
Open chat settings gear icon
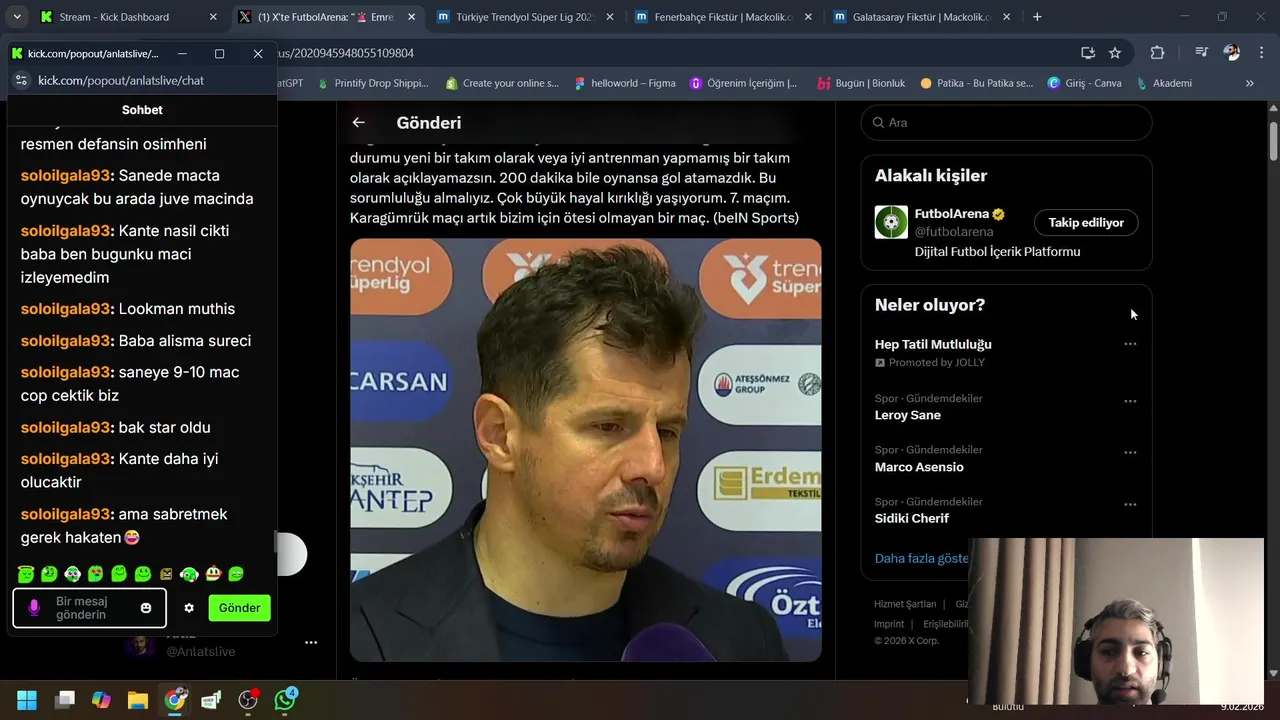[x=189, y=608]
